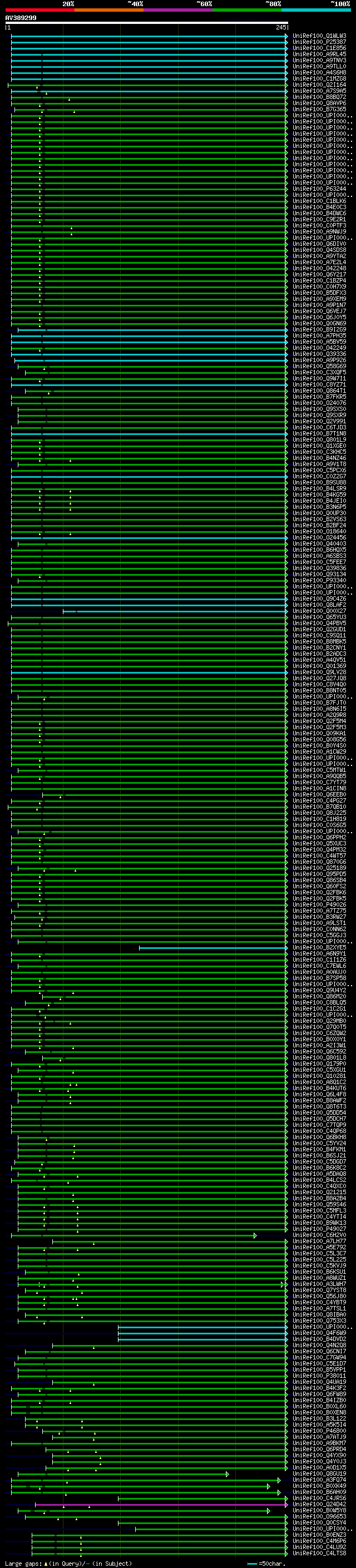Viewport: 356px width, 1568px height.
Task: Select hit label UniRef100_C7EWL6
Action: (319, 966)
